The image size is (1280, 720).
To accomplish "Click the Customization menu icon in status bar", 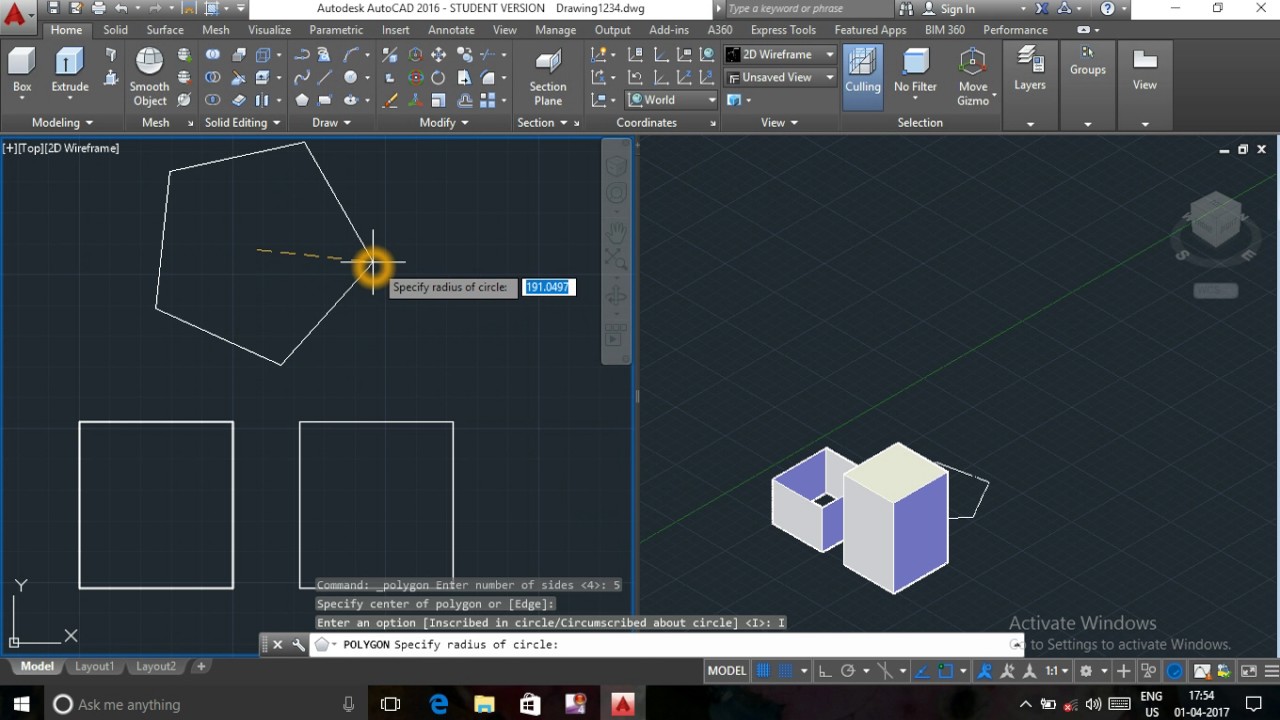I will [1271, 671].
